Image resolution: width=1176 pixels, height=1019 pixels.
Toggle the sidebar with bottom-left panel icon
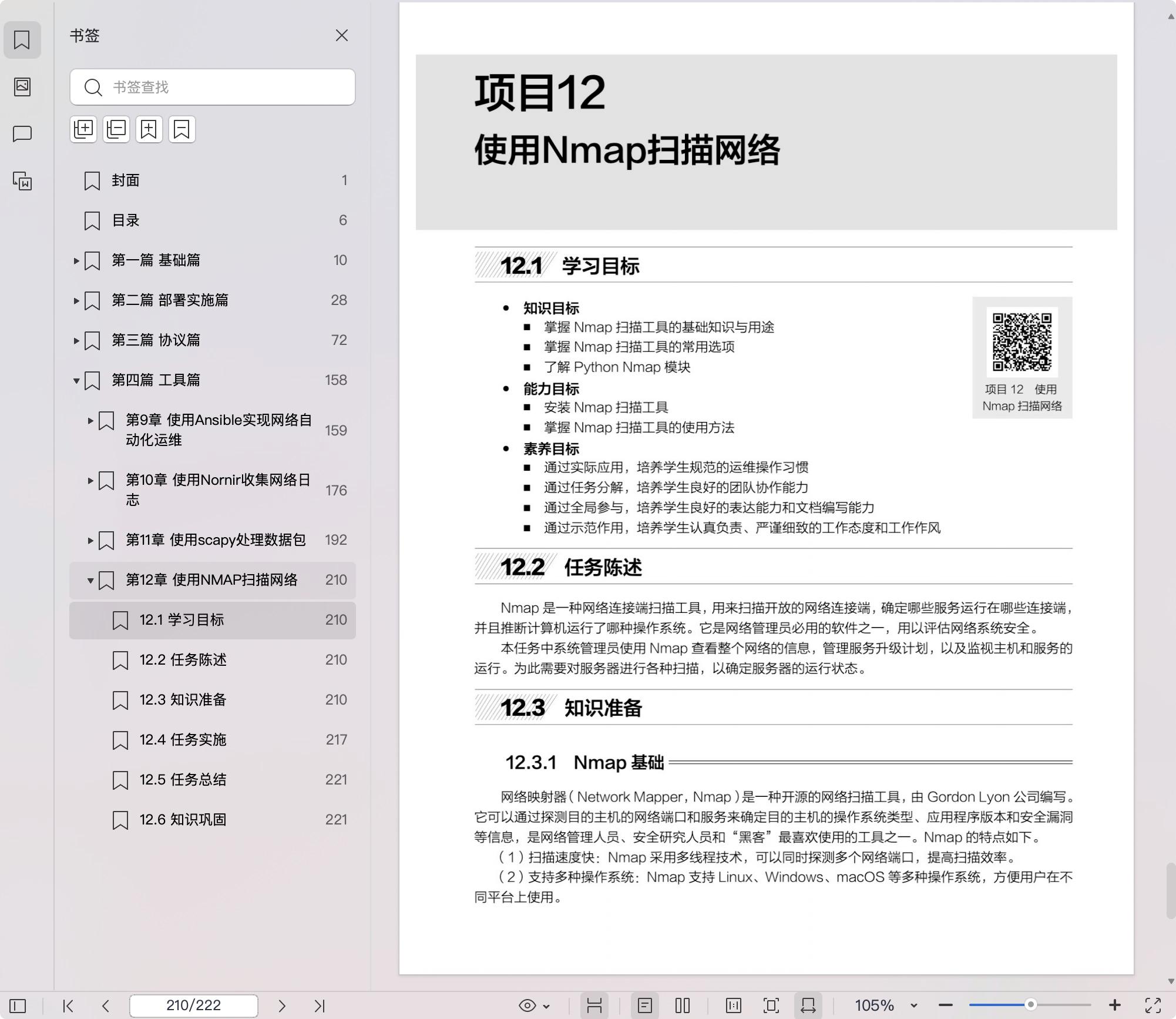[18, 1006]
